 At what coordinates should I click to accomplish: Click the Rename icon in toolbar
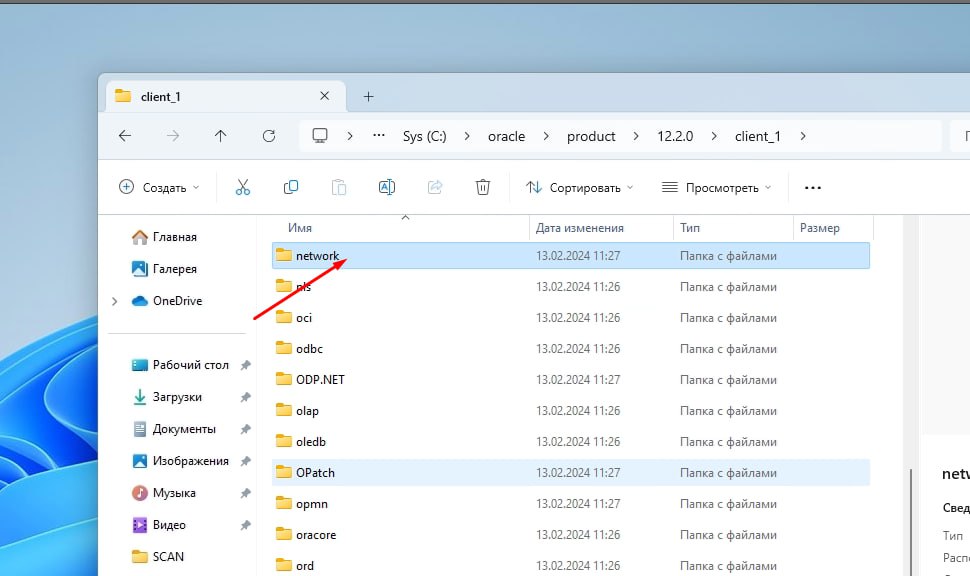(387, 187)
